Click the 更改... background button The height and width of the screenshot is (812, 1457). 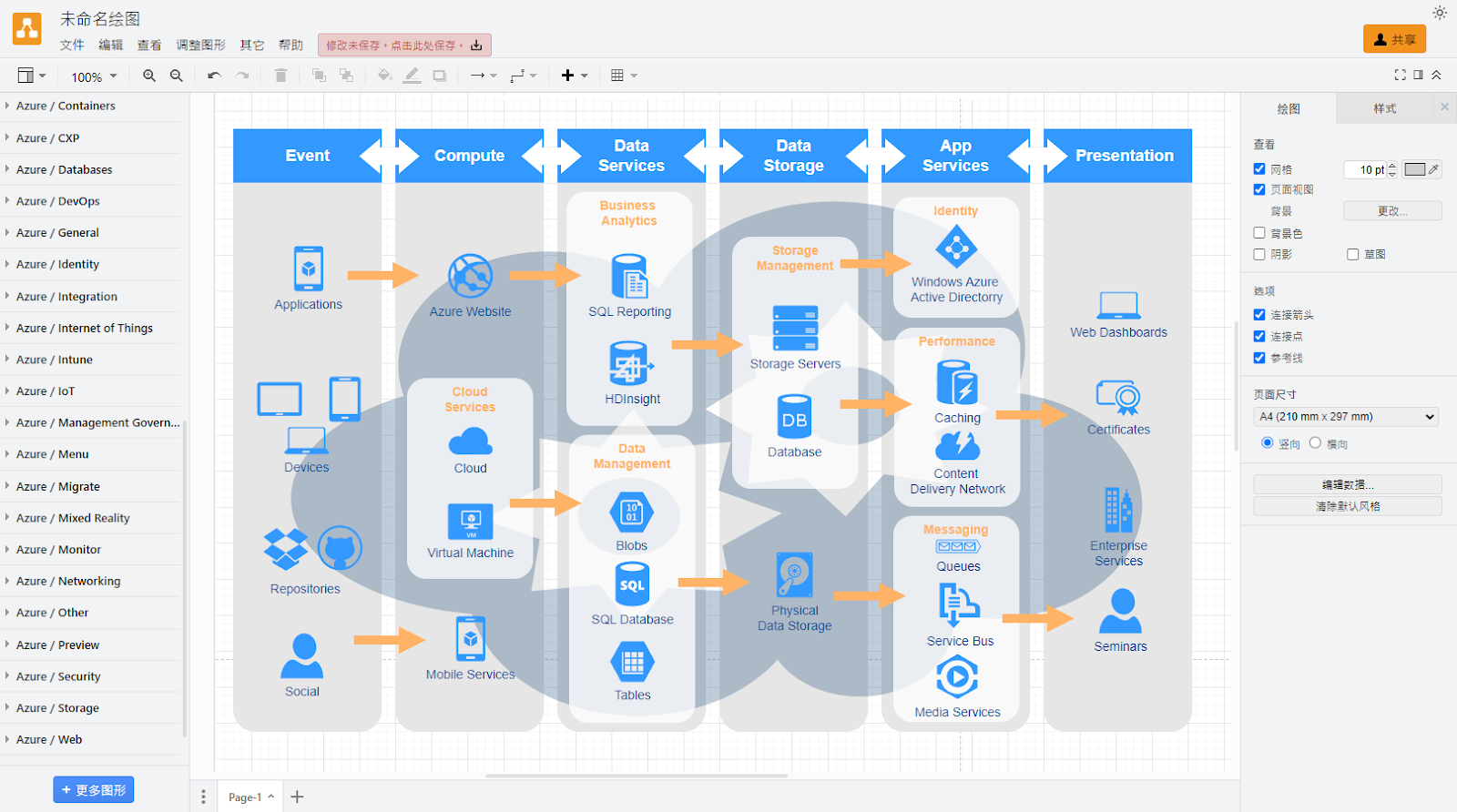tap(1392, 211)
